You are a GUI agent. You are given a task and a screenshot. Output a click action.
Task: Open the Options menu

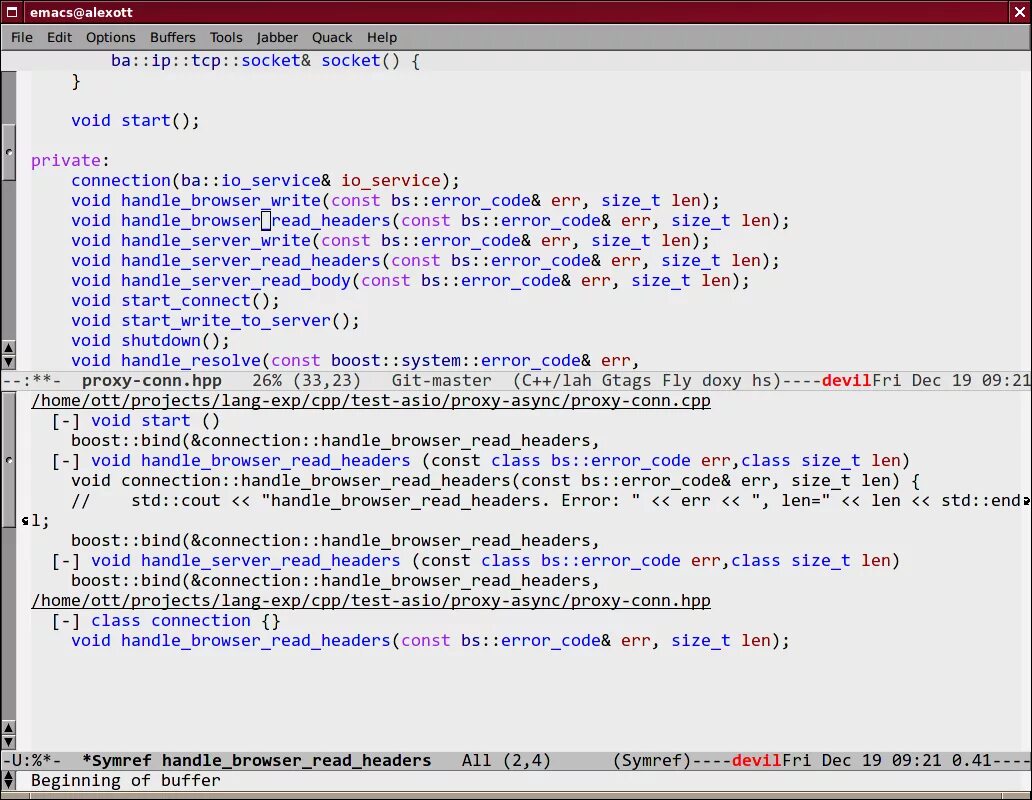[111, 38]
